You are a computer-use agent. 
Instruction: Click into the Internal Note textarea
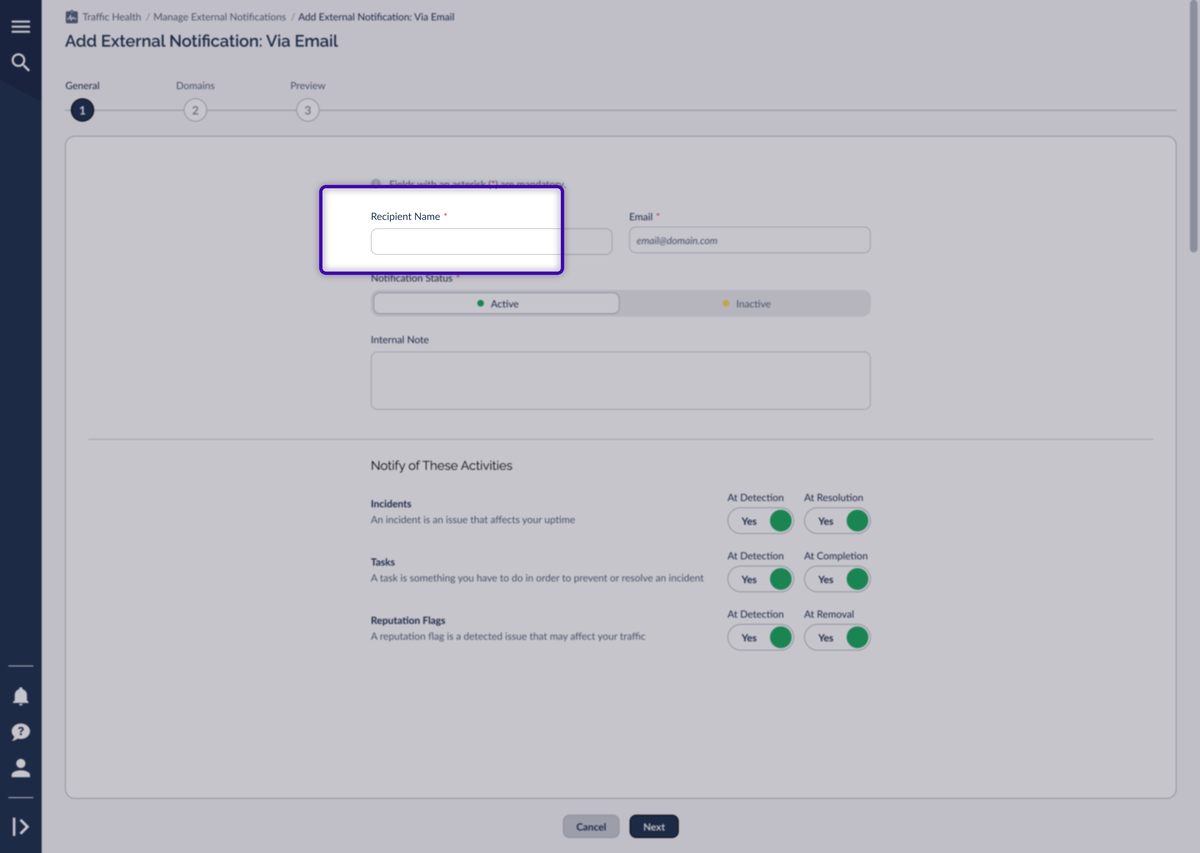coord(621,380)
